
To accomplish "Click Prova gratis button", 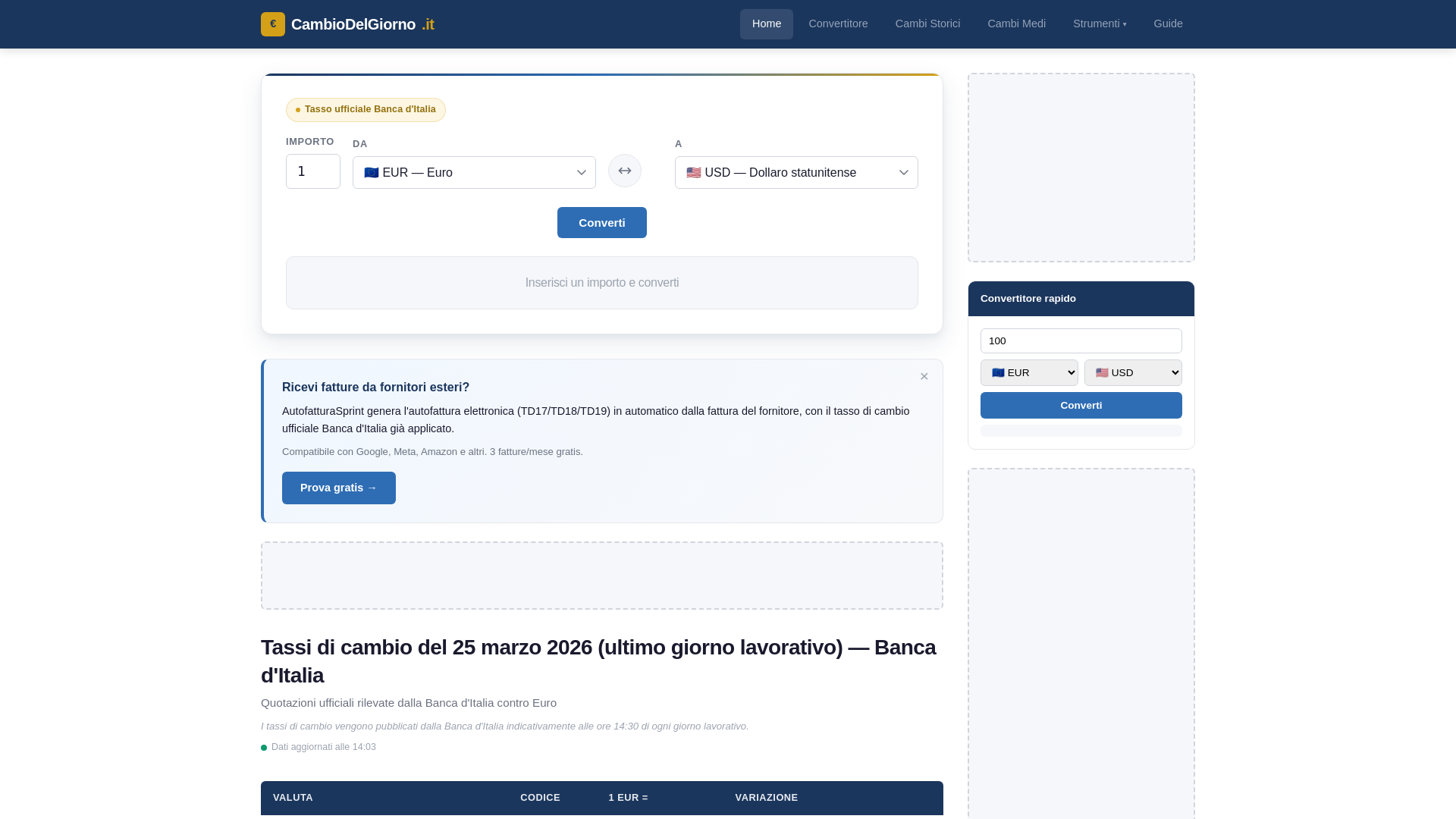I will pos(339,488).
